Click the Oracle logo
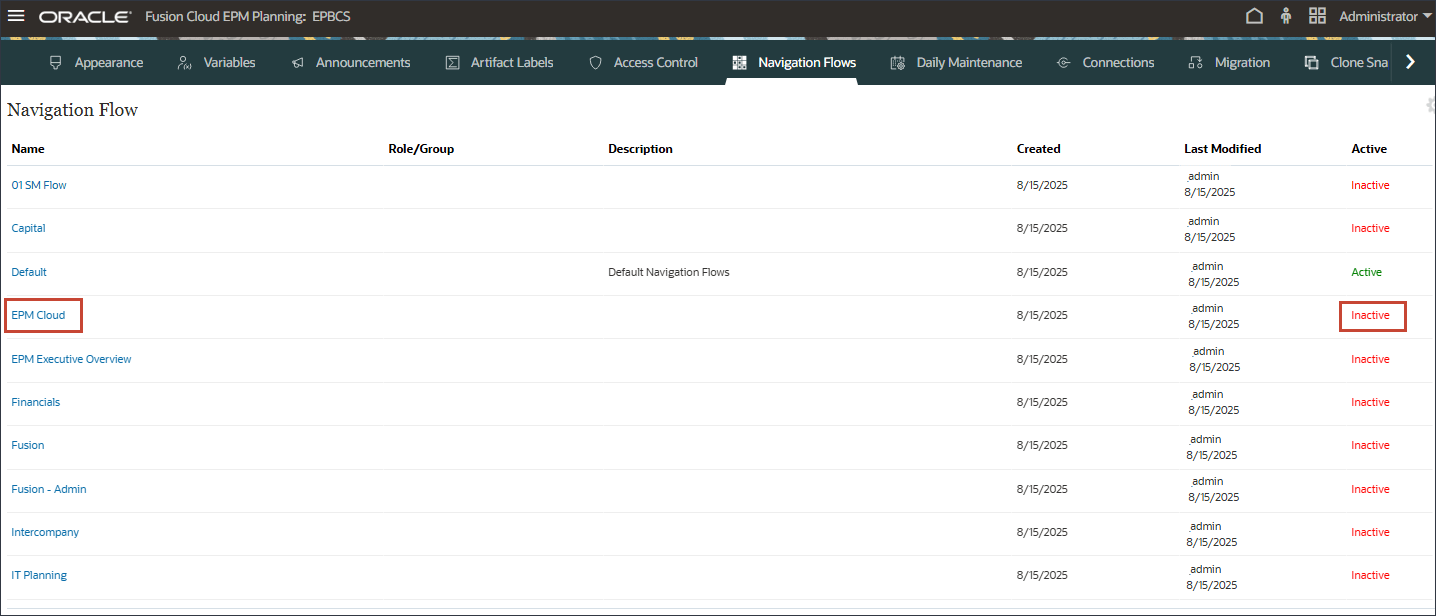The height and width of the screenshot is (616, 1436). click(x=85, y=17)
